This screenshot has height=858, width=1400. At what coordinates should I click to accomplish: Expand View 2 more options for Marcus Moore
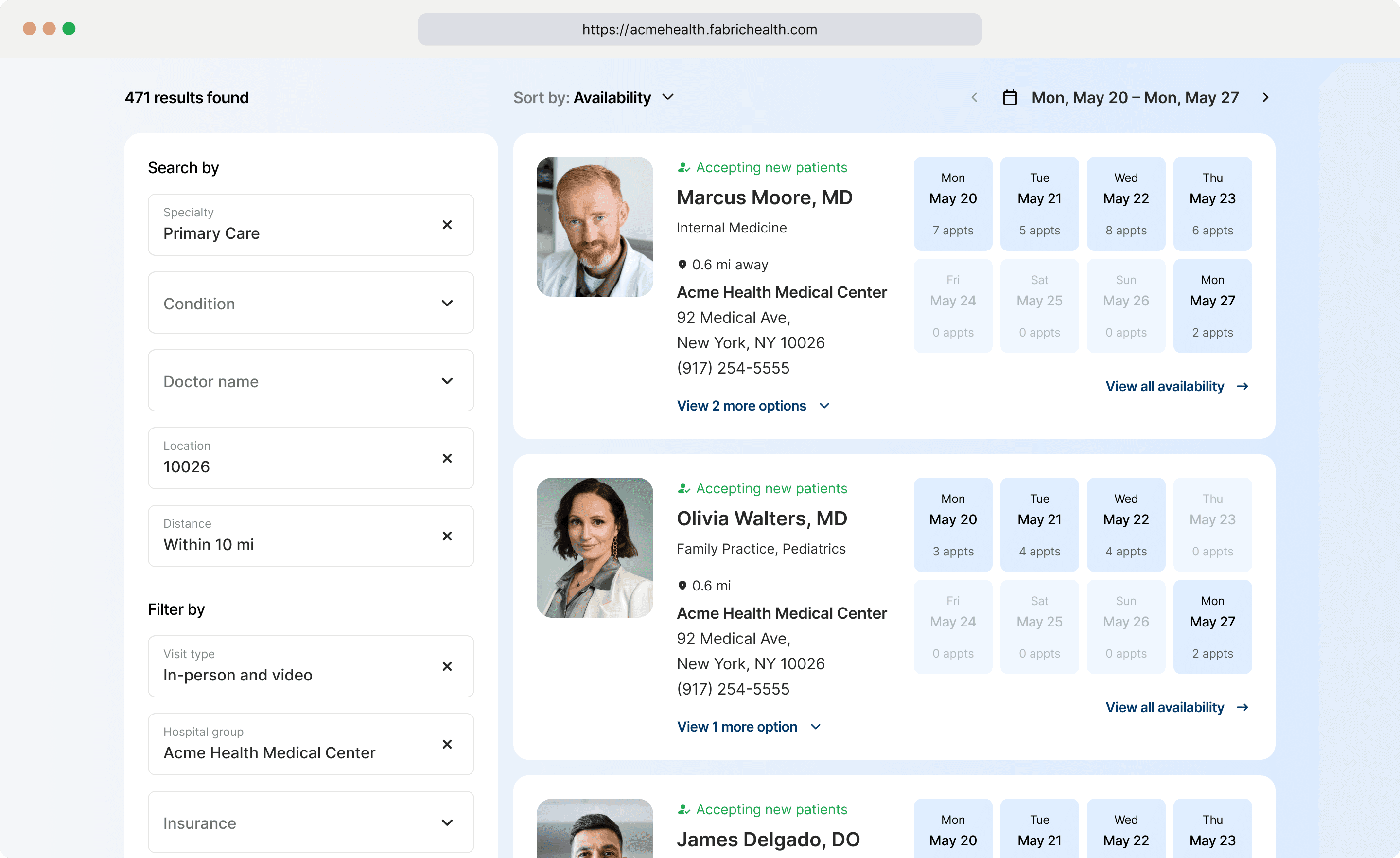(753, 406)
